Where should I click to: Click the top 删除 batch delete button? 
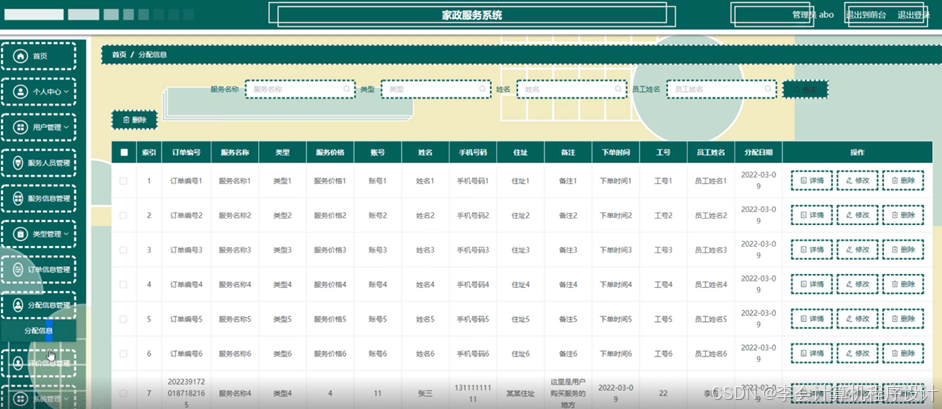point(134,120)
